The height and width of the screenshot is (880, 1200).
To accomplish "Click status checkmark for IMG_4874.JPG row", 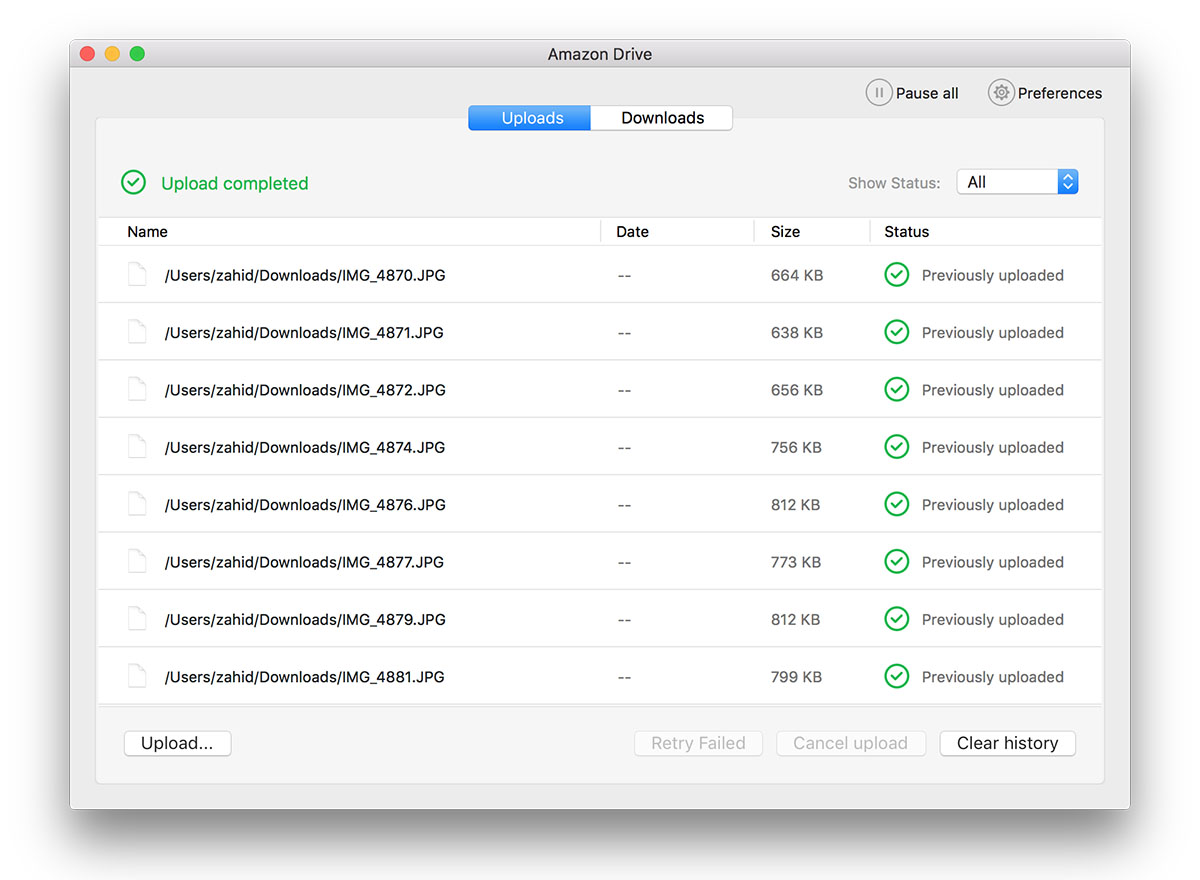I will (897, 447).
